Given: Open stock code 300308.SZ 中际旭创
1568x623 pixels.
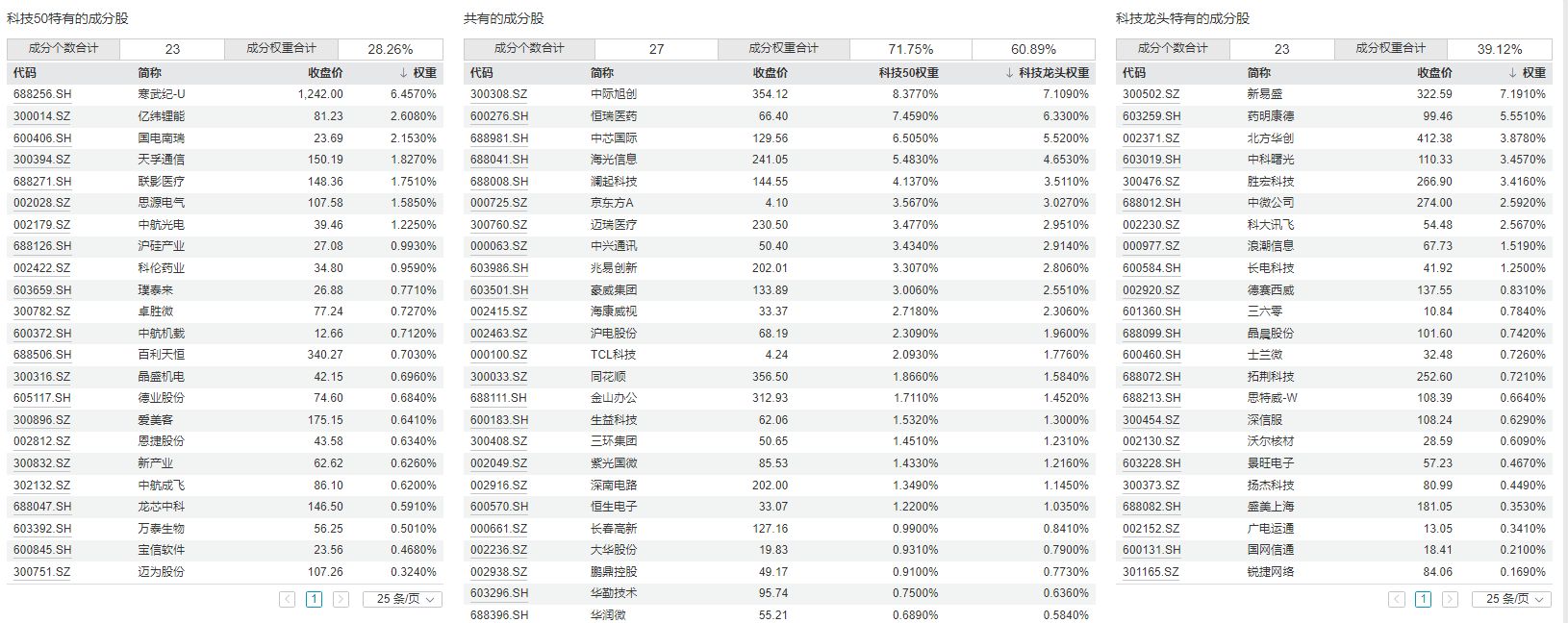Looking at the screenshot, I should pos(498,94).
